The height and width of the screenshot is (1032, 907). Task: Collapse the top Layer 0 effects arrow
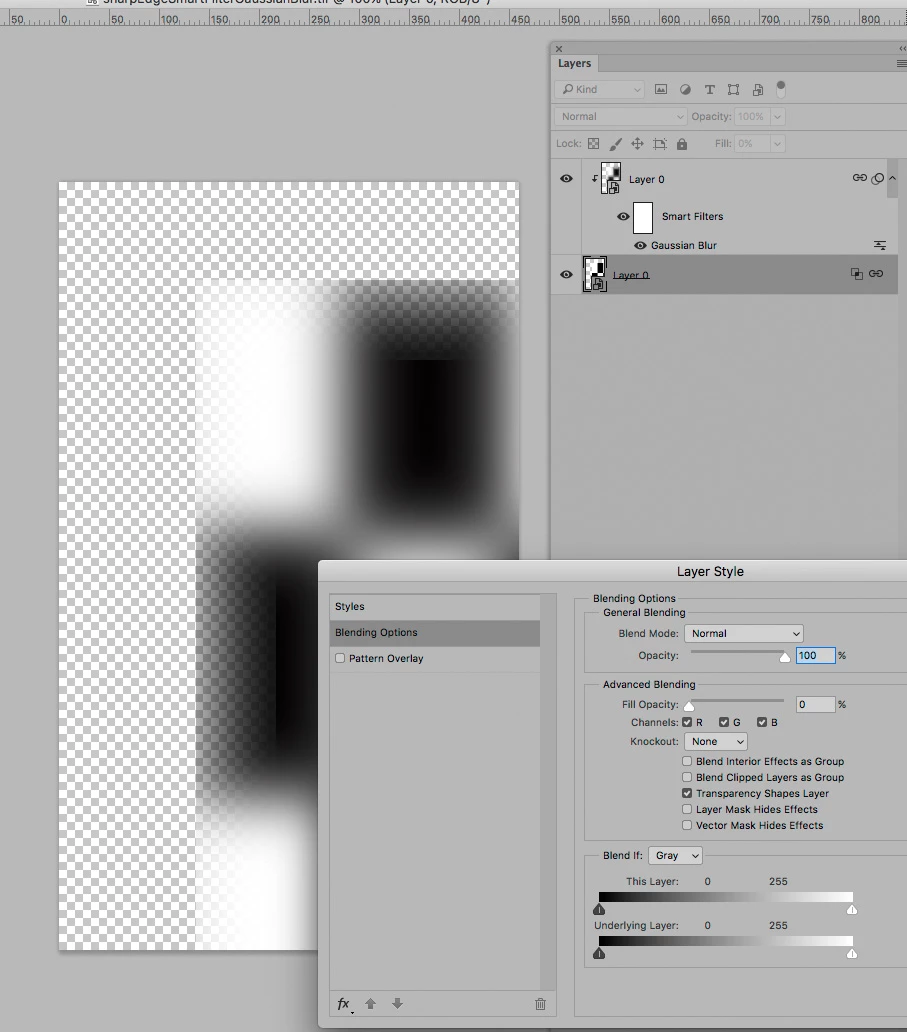[x=893, y=178]
